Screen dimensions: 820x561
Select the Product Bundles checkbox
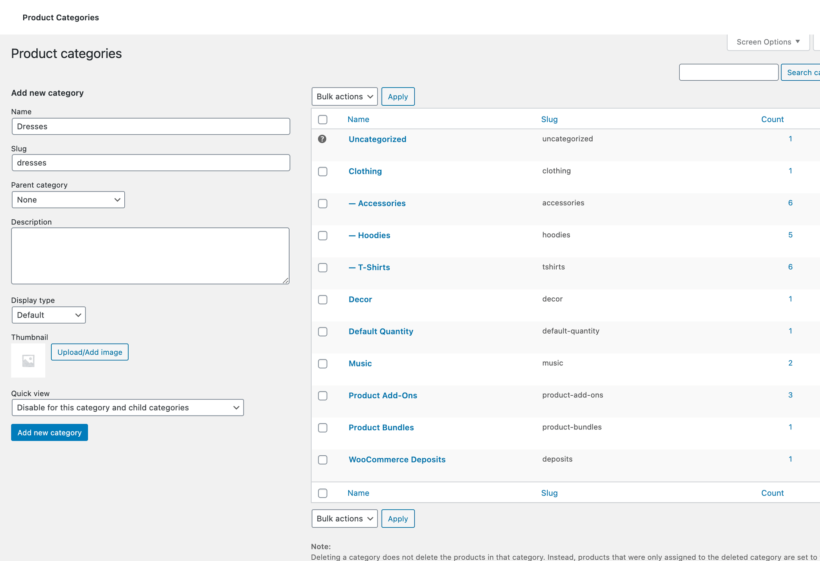[323, 428]
